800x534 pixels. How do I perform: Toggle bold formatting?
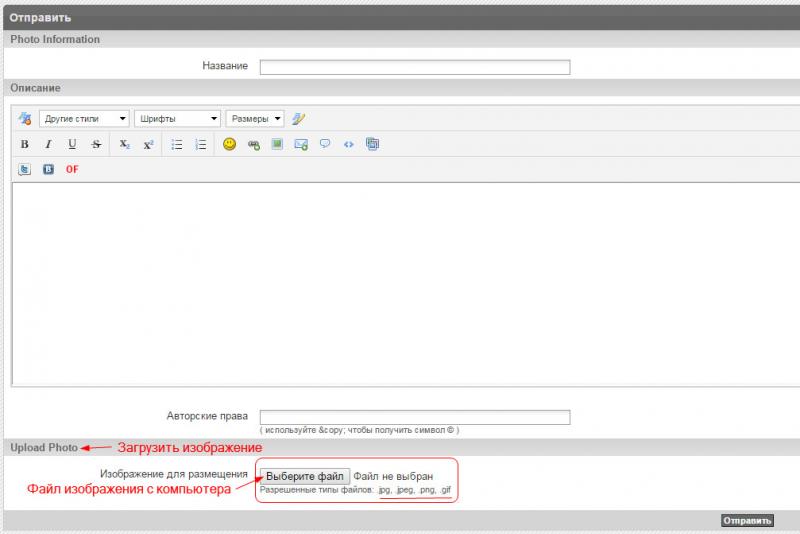pos(24,144)
